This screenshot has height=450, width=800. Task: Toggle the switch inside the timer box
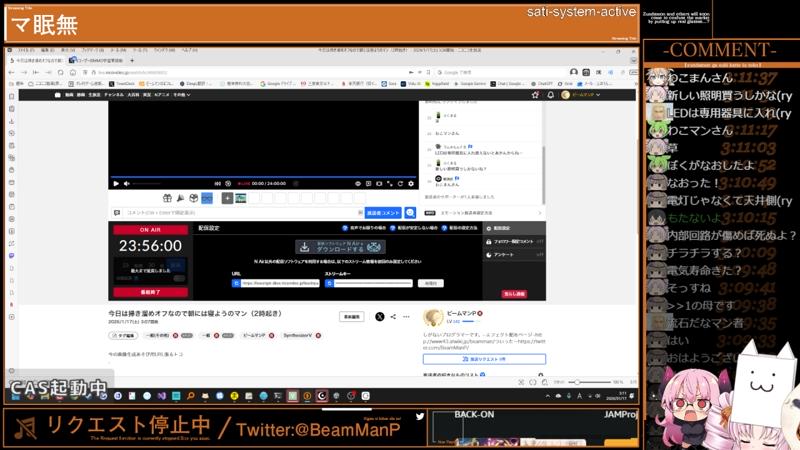point(179,278)
